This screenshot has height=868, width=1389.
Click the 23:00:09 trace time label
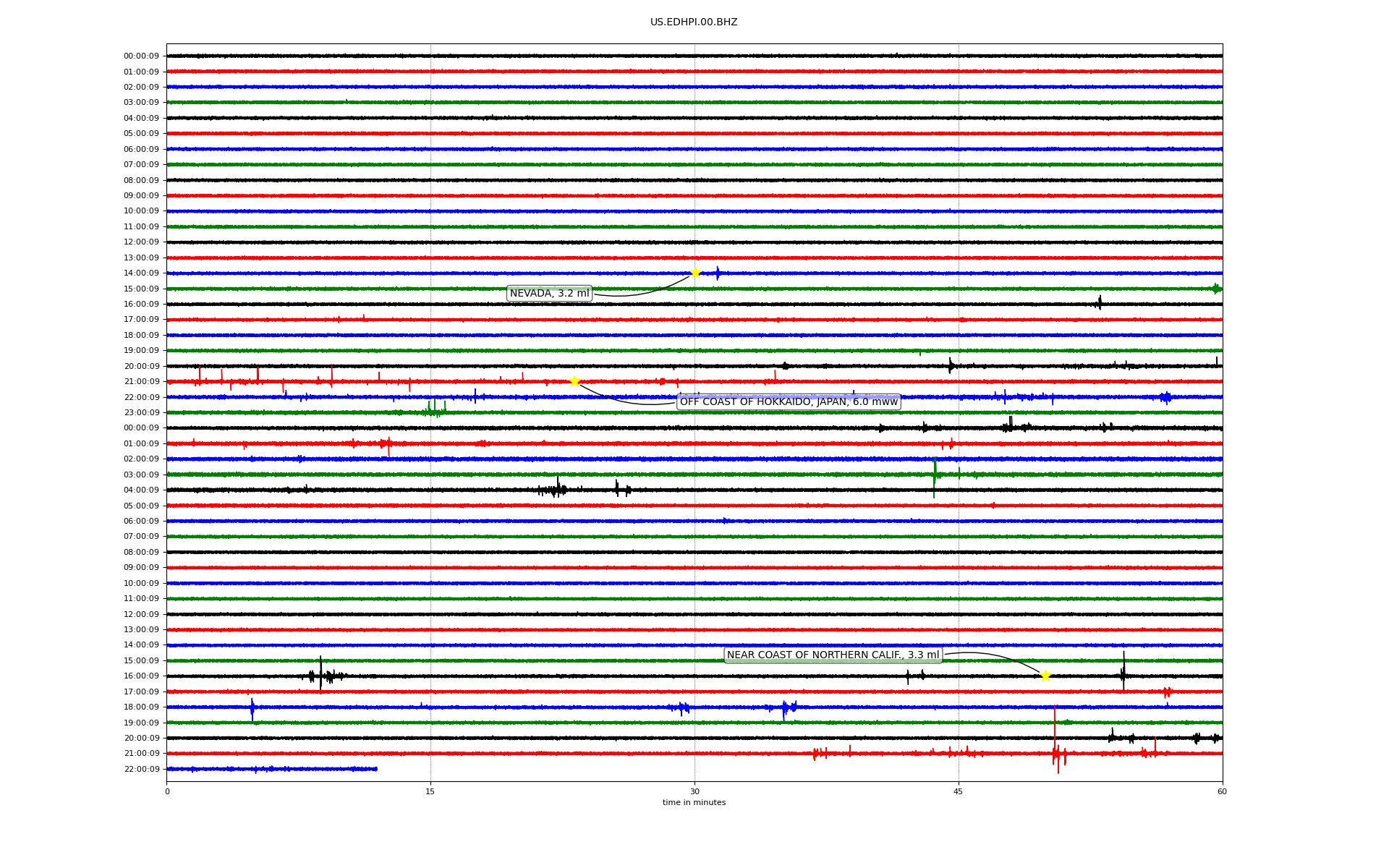pos(142,413)
